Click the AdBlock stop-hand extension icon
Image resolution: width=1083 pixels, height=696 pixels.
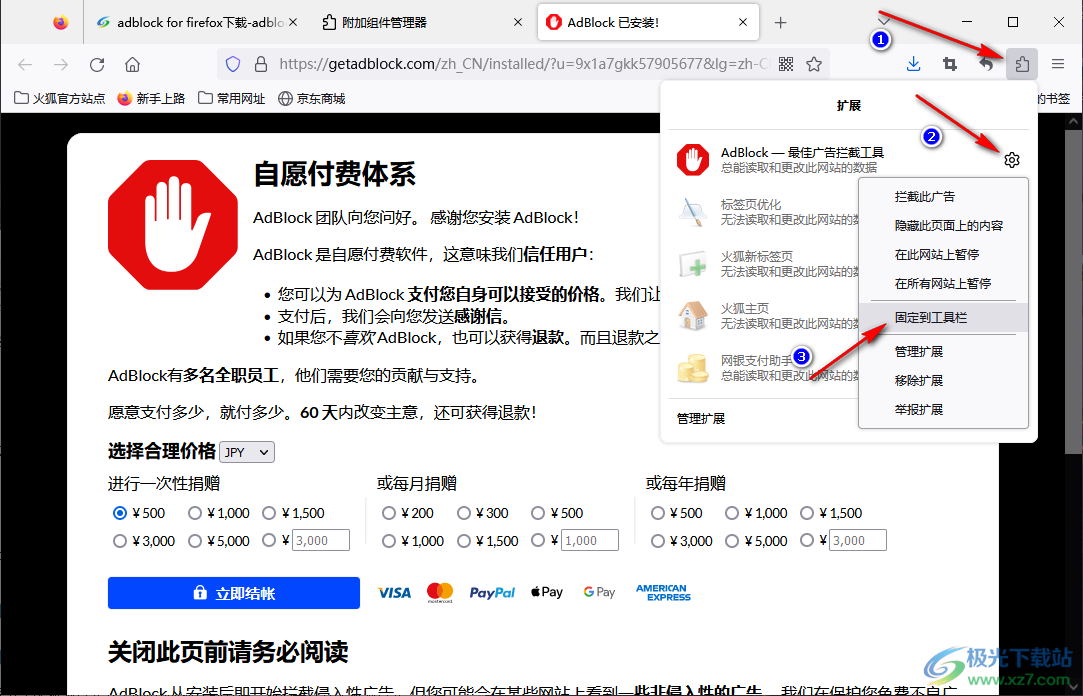693,160
